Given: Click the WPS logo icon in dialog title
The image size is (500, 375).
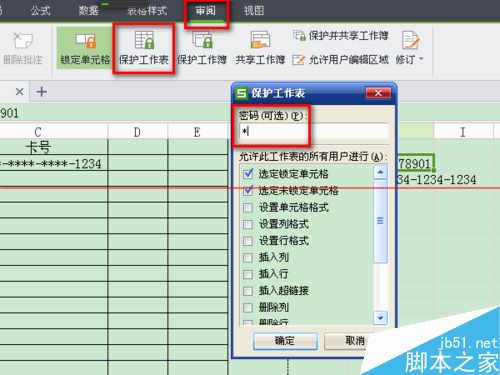Looking at the screenshot, I should click(x=242, y=93).
